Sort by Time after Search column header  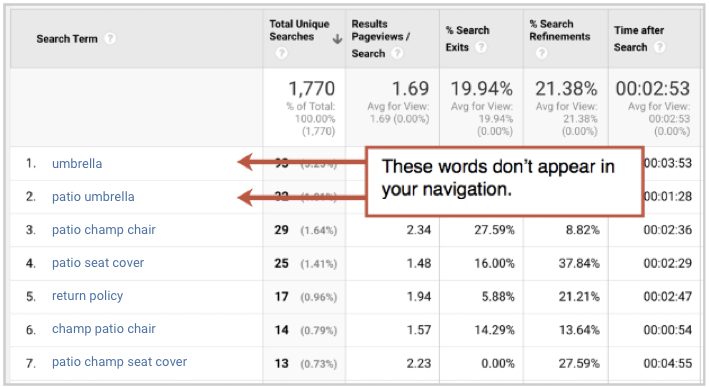point(638,38)
